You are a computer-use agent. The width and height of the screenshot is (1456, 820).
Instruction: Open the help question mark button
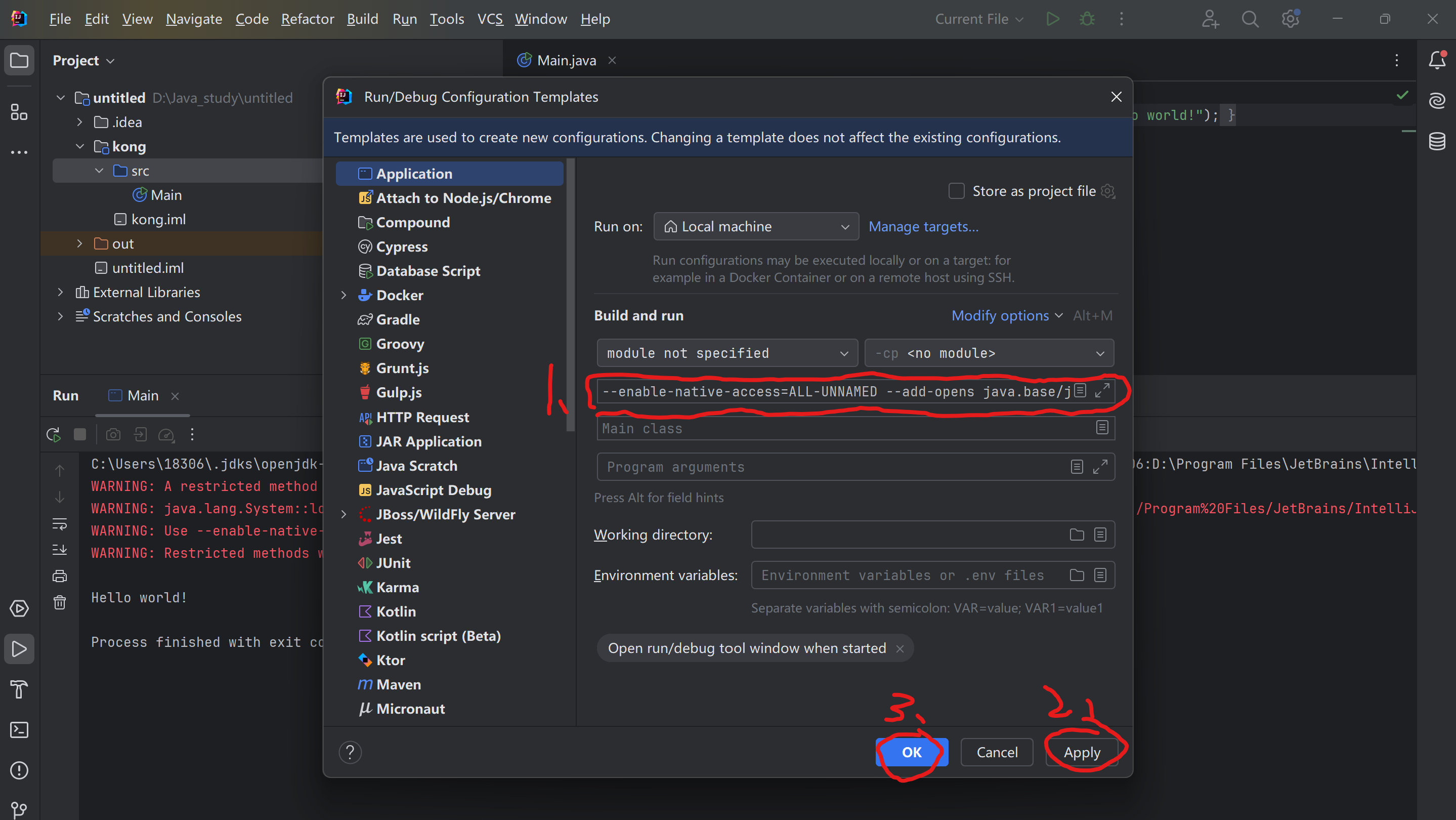(x=350, y=752)
